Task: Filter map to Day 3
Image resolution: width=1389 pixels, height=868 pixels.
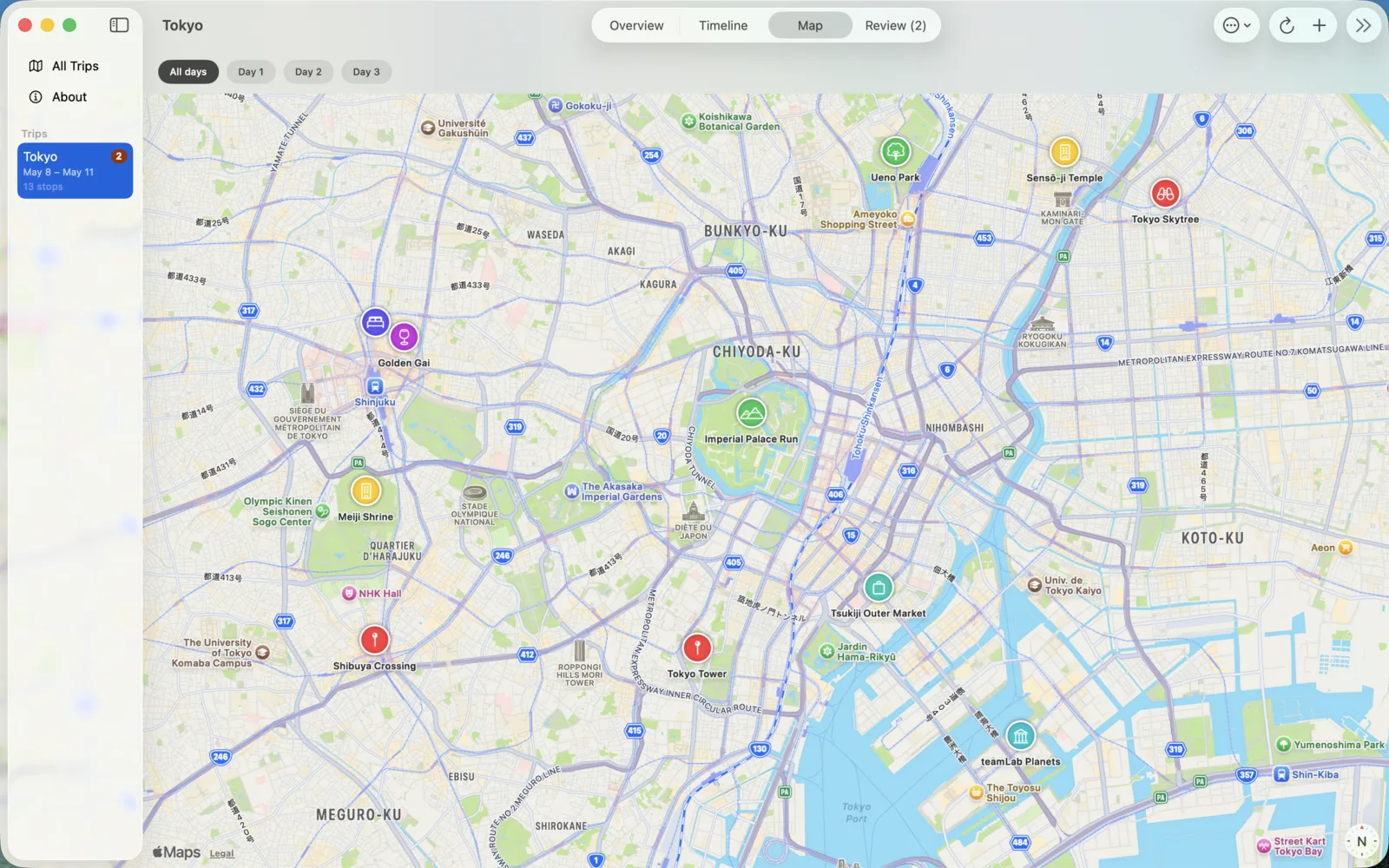Action: 366,72
